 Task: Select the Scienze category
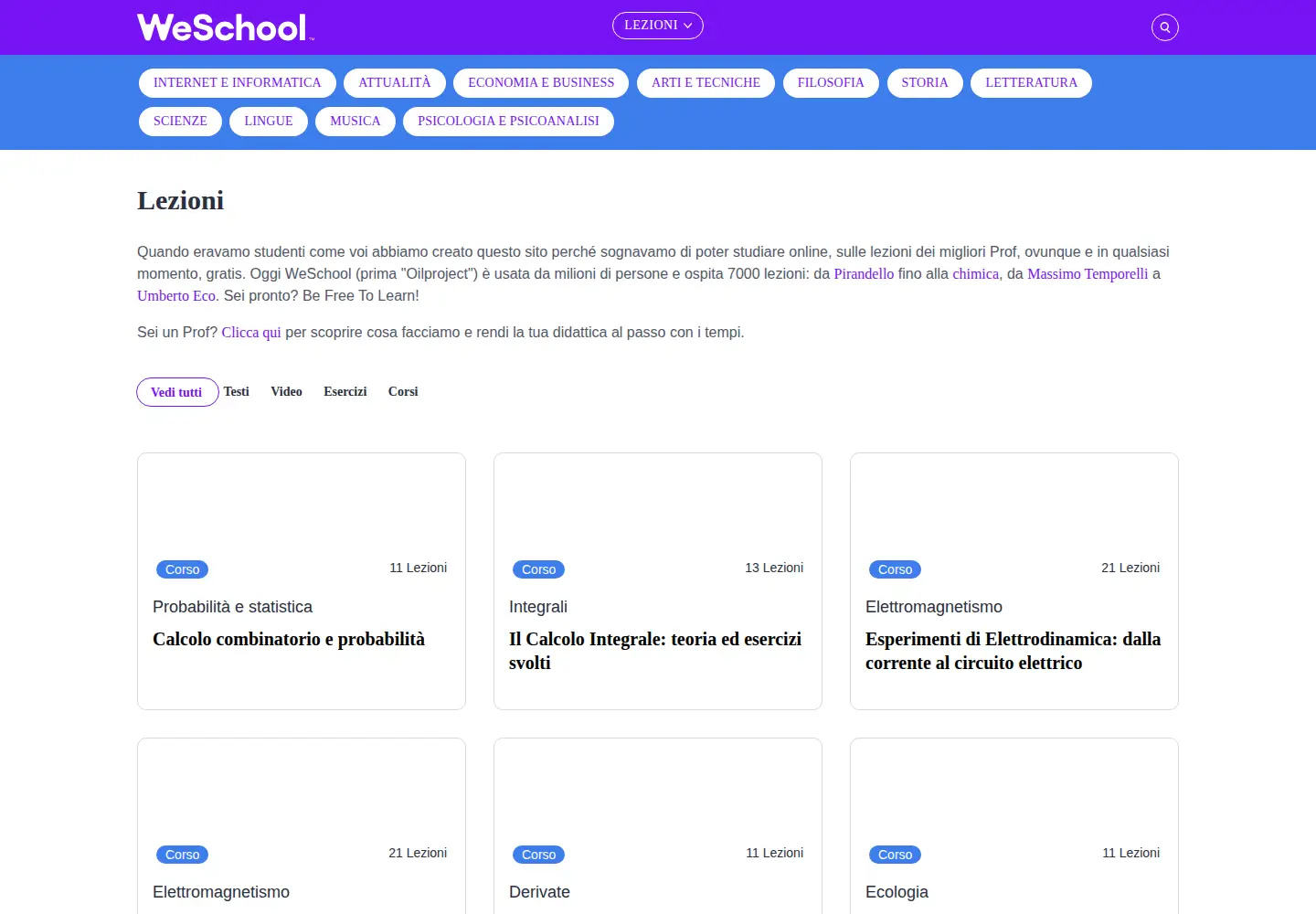coord(180,122)
